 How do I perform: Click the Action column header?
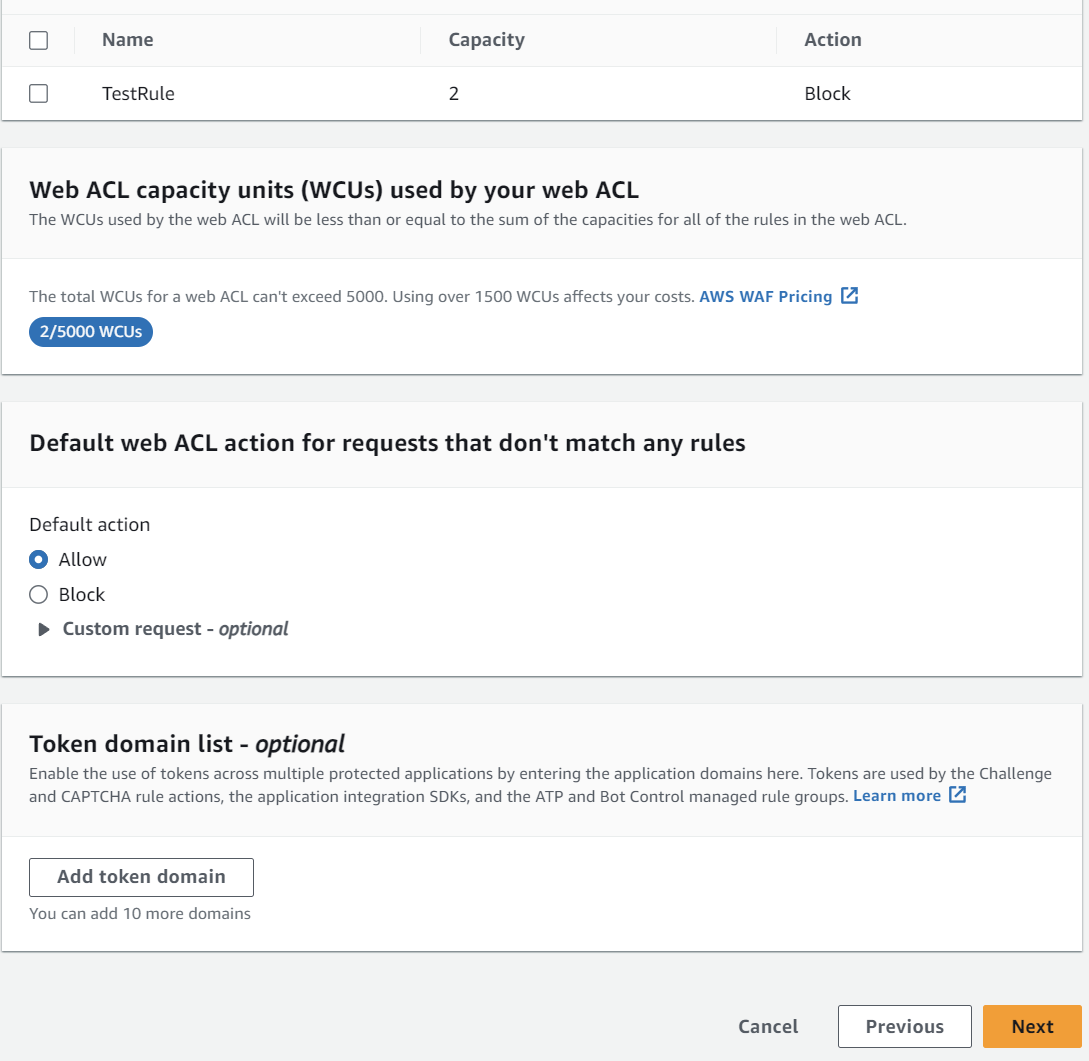pyautogui.click(x=831, y=39)
